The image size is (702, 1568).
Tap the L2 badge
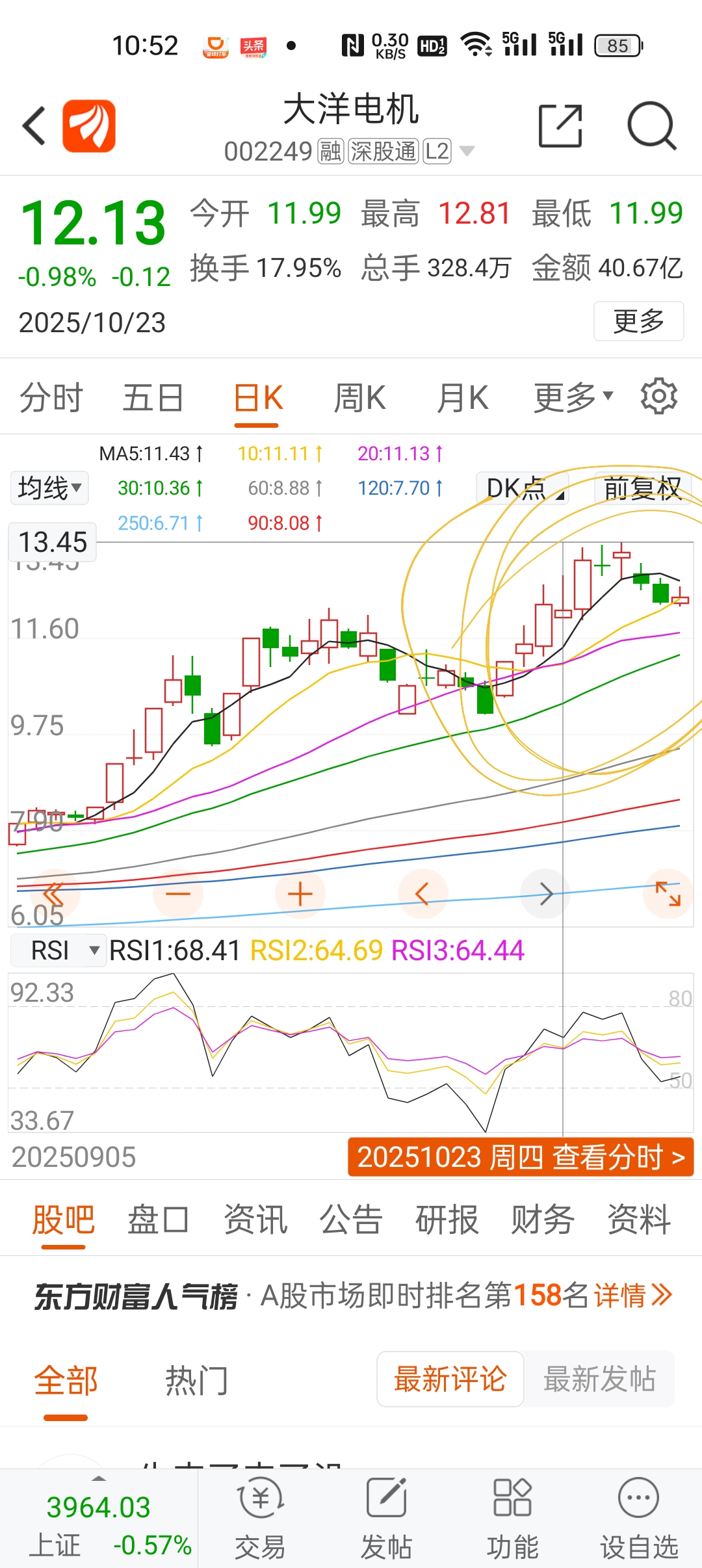(437, 151)
